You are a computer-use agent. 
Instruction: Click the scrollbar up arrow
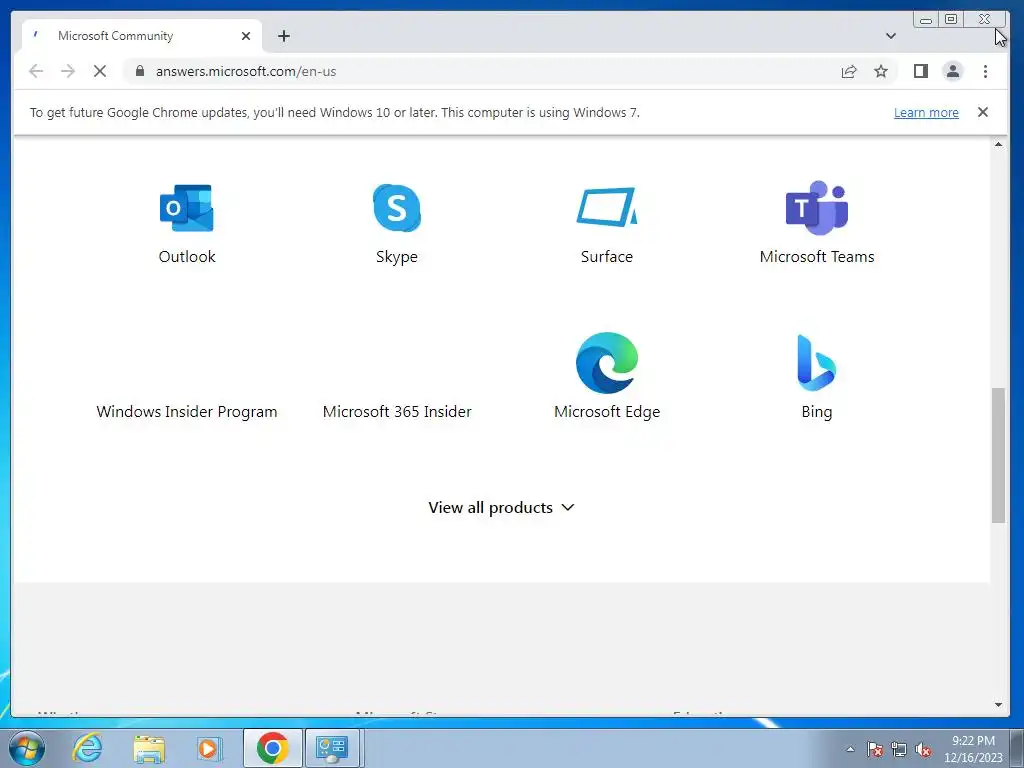[999, 144]
